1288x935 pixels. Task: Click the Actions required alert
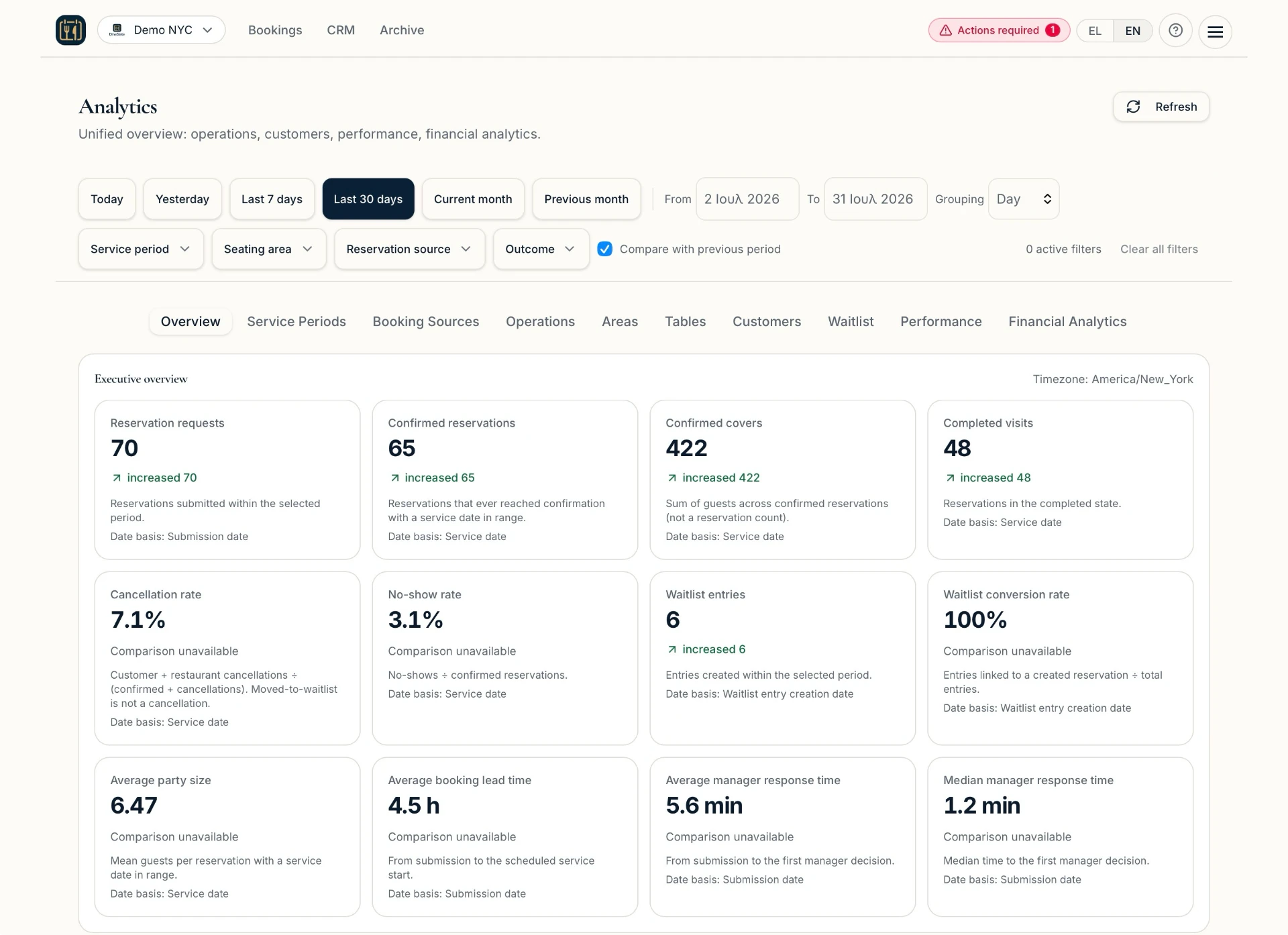999,30
